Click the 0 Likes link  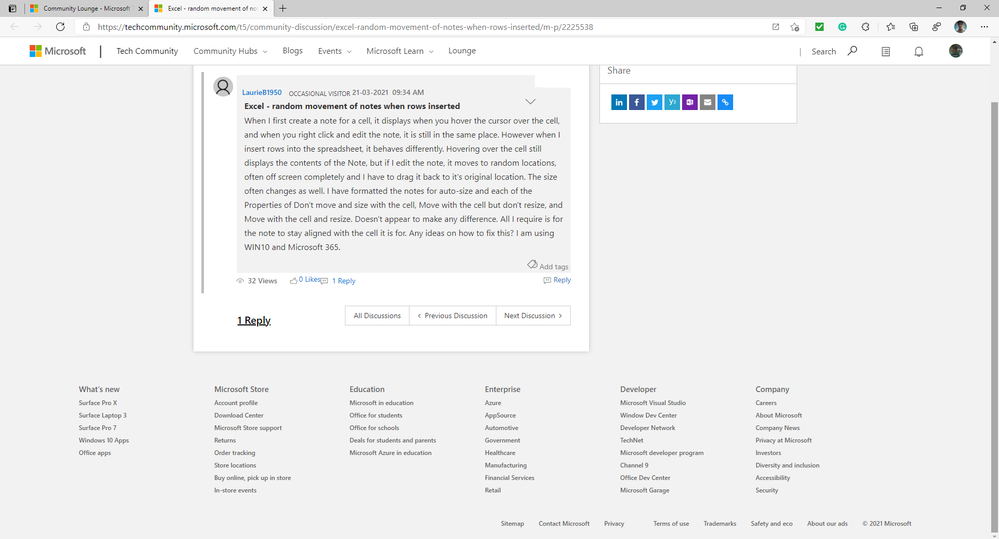[x=310, y=280]
